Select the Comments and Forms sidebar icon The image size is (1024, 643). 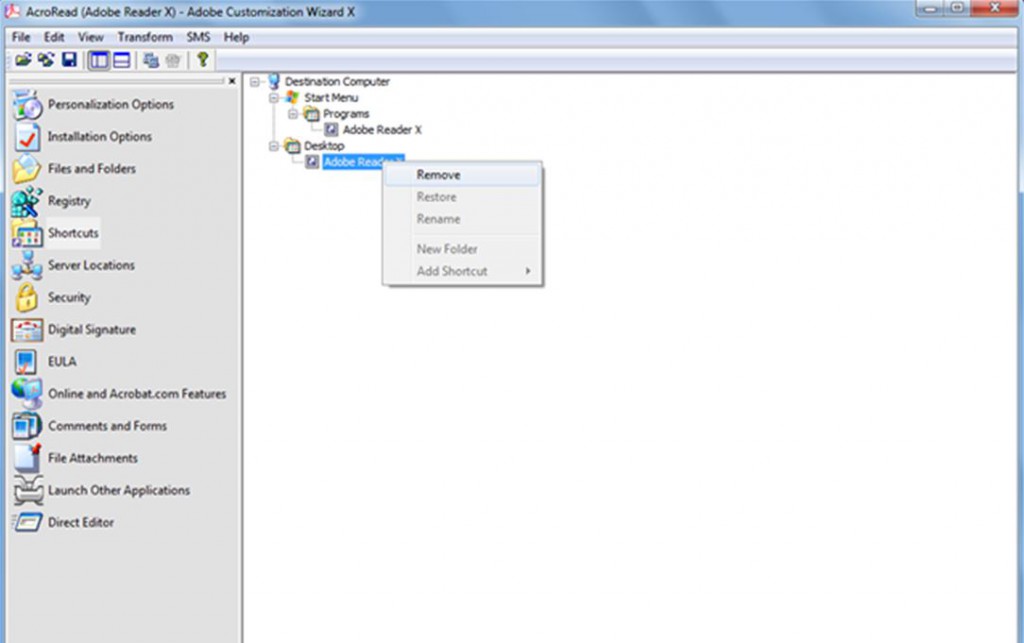pyautogui.click(x=27, y=426)
